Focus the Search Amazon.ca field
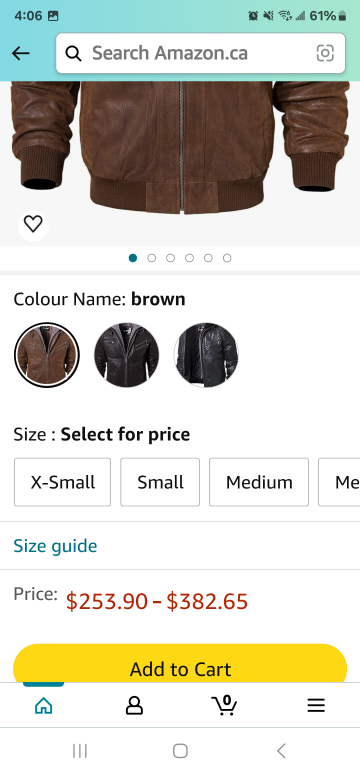Viewport: 360px width, 772px height. tap(201, 53)
